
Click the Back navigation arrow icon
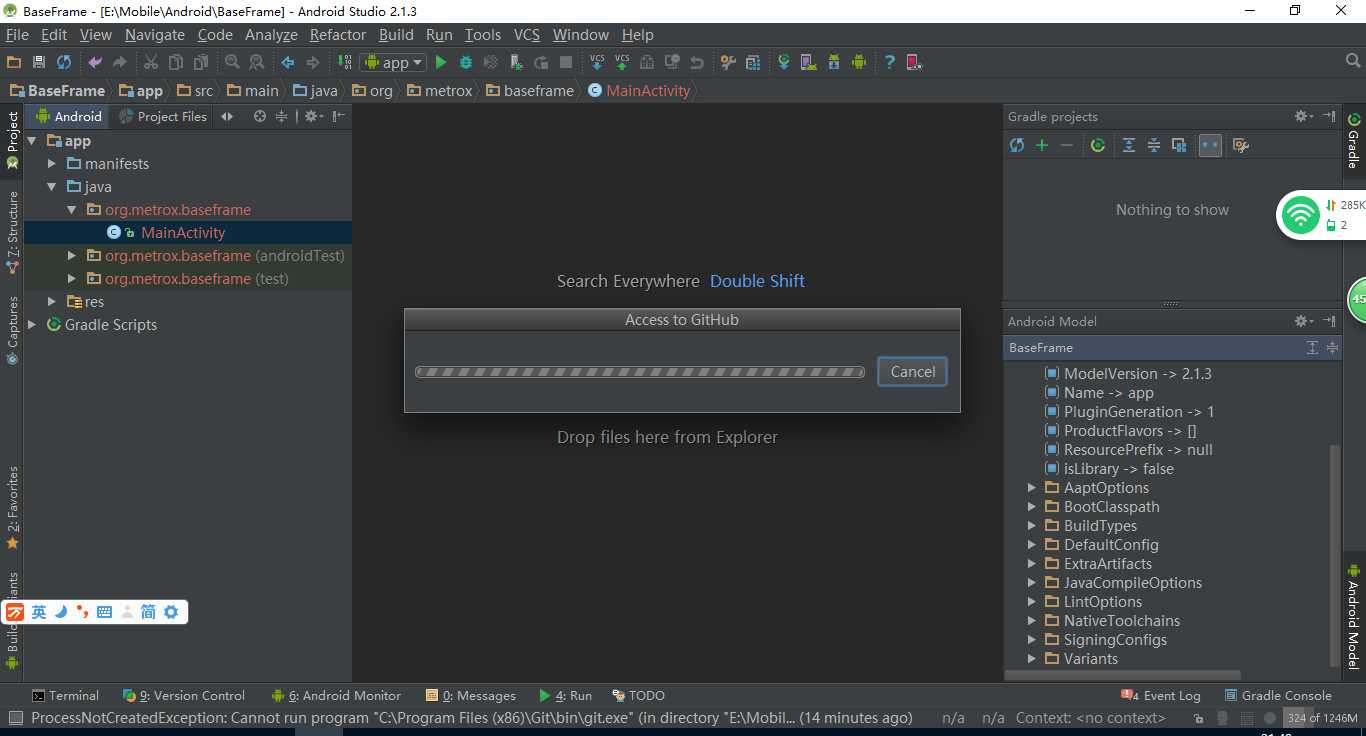click(288, 62)
